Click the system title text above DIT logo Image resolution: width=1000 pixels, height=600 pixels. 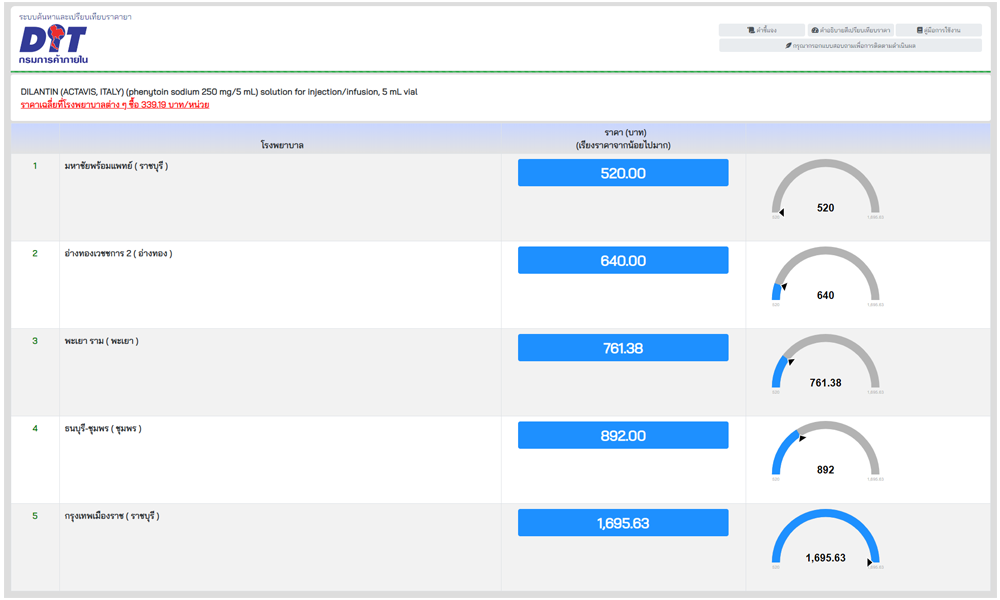[x=75, y=17]
